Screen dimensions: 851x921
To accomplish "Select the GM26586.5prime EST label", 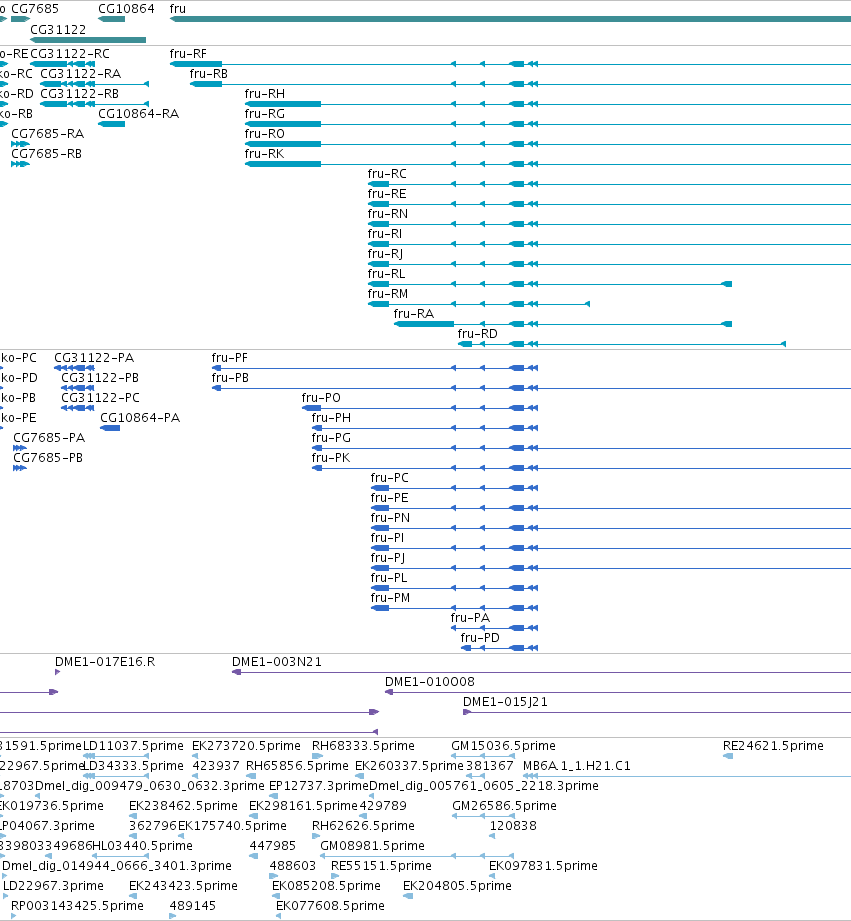I will [x=504, y=805].
